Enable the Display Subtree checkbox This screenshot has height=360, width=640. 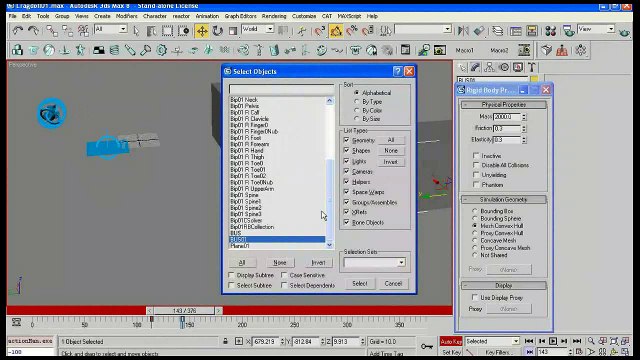point(231,275)
